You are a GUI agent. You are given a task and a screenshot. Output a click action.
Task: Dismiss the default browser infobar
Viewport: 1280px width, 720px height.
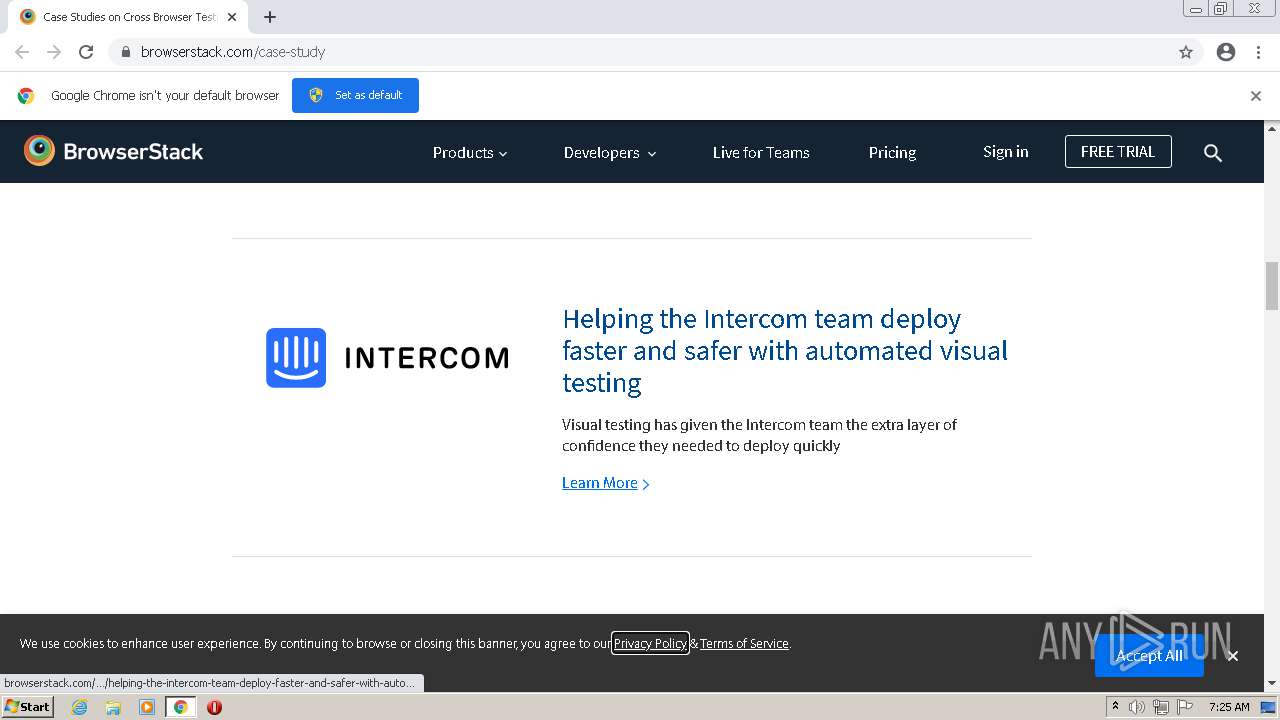(x=1256, y=96)
